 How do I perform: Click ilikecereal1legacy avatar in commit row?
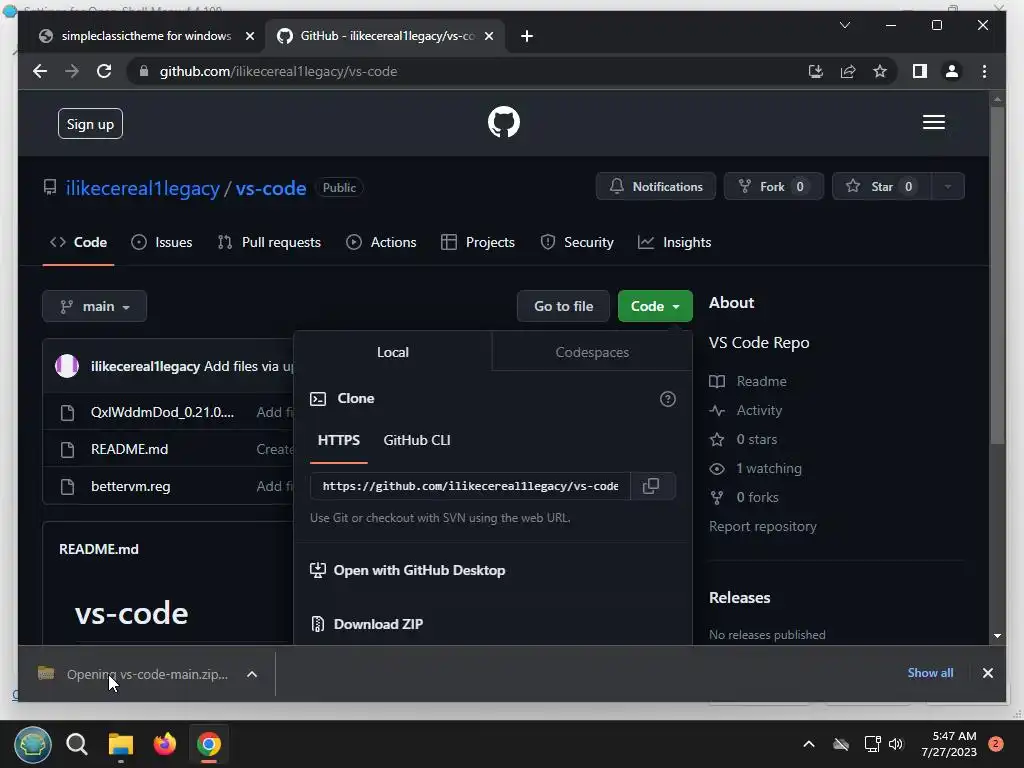[x=67, y=366]
